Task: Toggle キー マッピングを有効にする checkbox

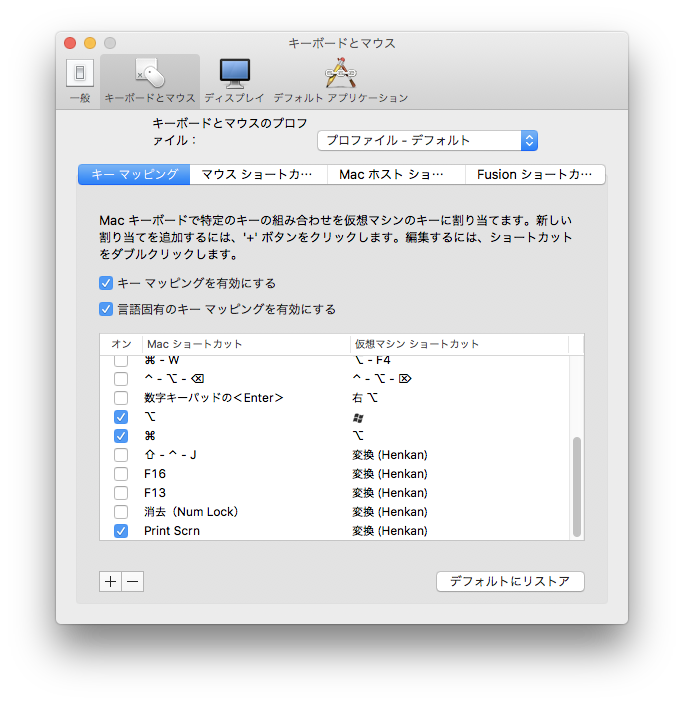Action: coord(106,283)
